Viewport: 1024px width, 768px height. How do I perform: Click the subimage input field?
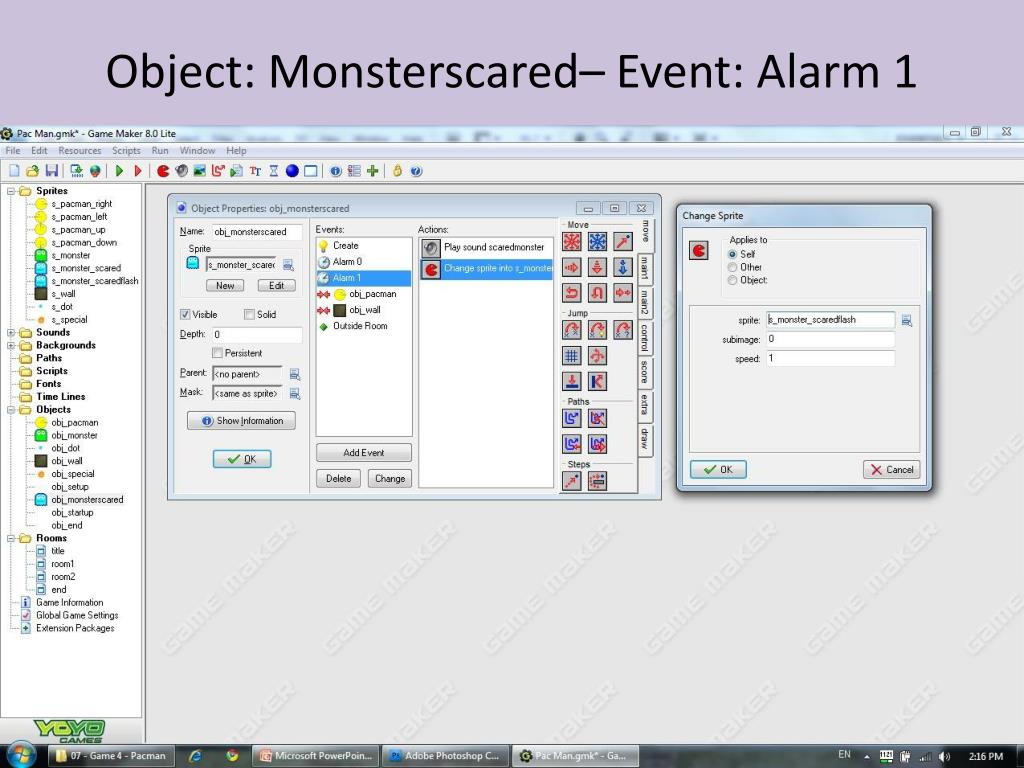[830, 340]
